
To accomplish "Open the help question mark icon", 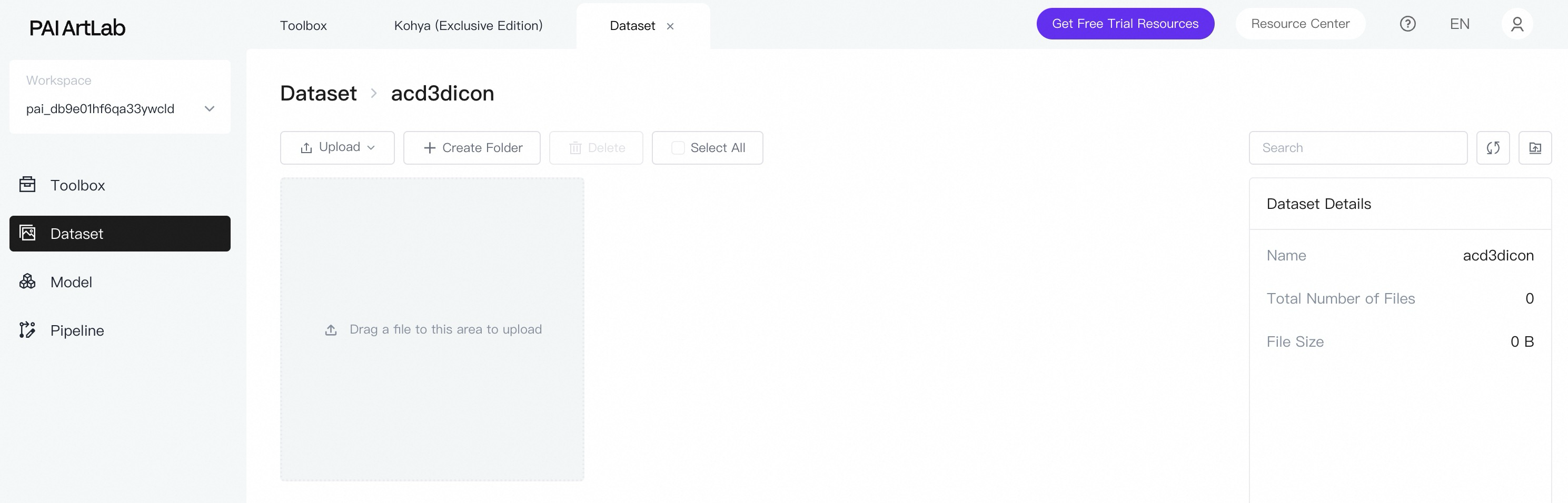I will pyautogui.click(x=1407, y=24).
